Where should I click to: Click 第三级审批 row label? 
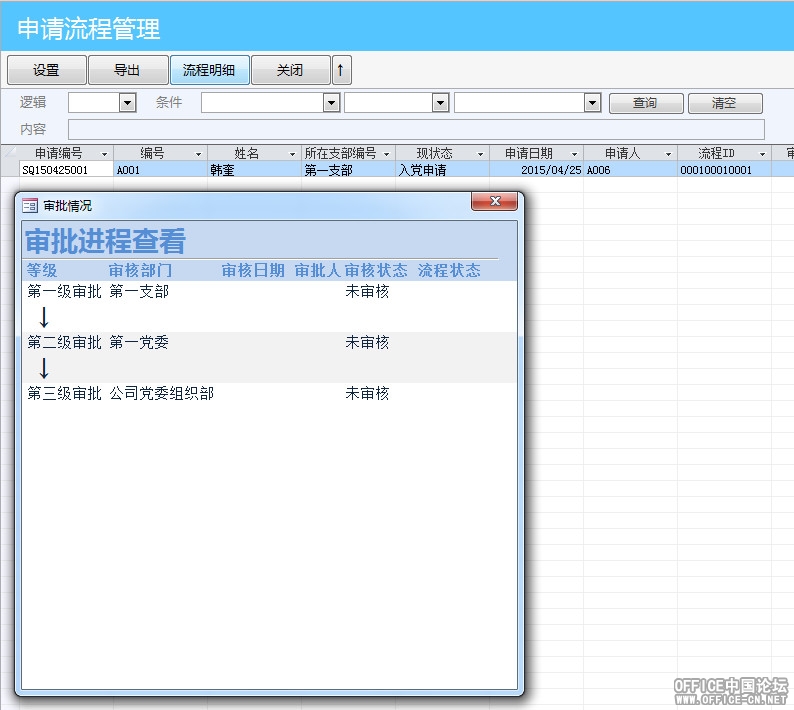pos(64,393)
